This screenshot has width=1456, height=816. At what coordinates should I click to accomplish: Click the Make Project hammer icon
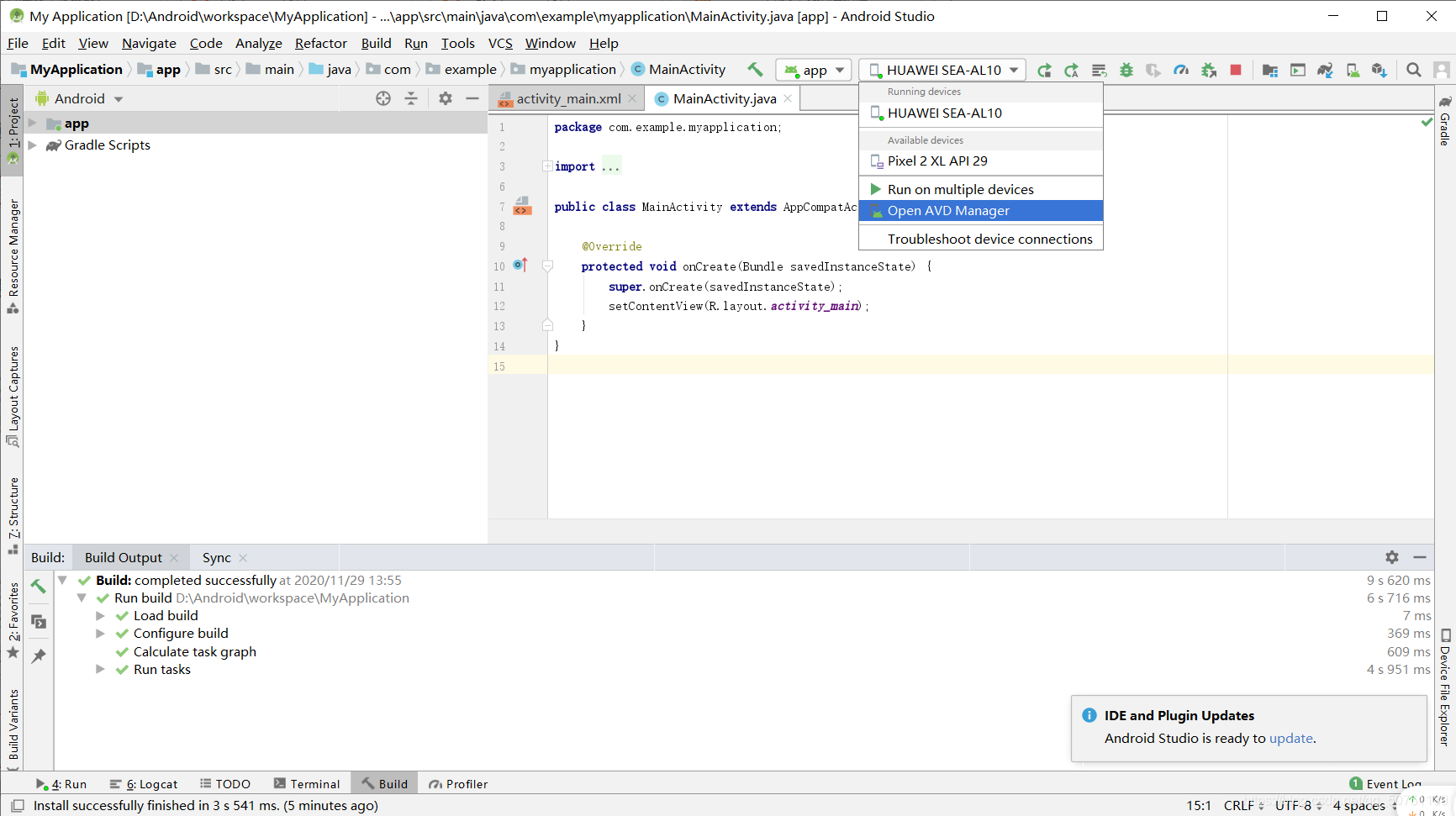click(x=755, y=70)
